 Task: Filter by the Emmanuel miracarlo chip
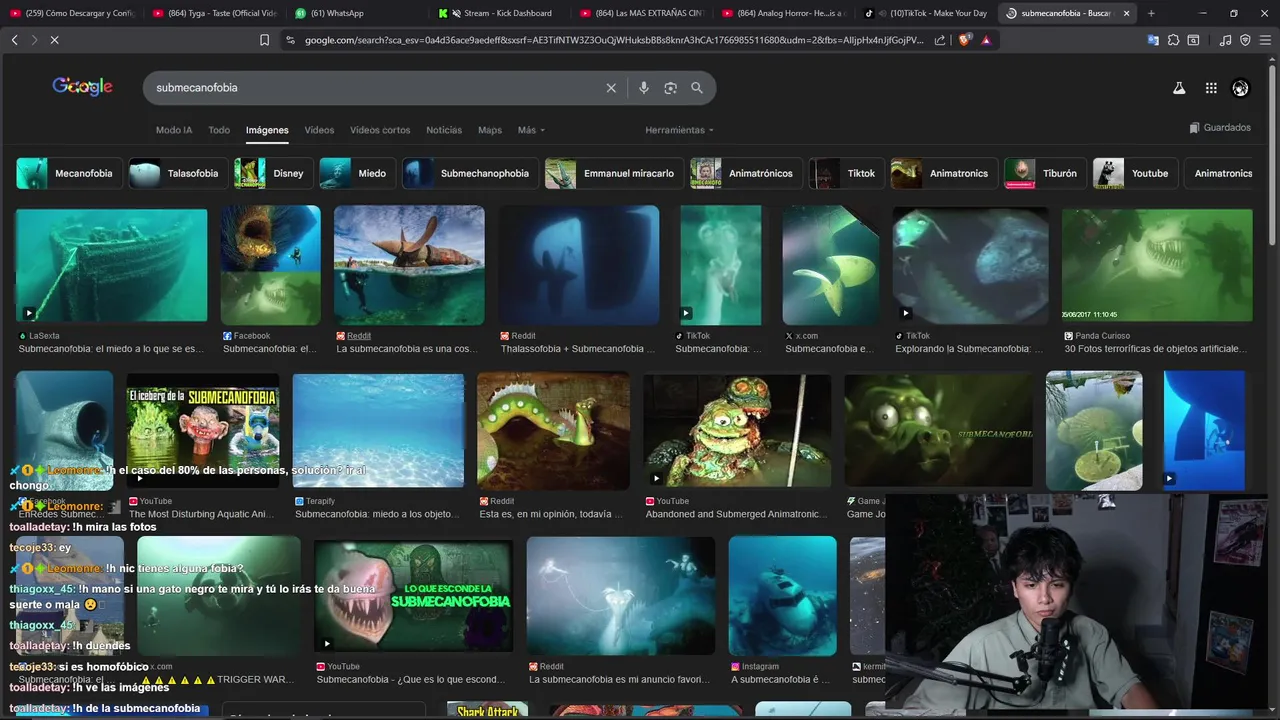[x=614, y=173]
